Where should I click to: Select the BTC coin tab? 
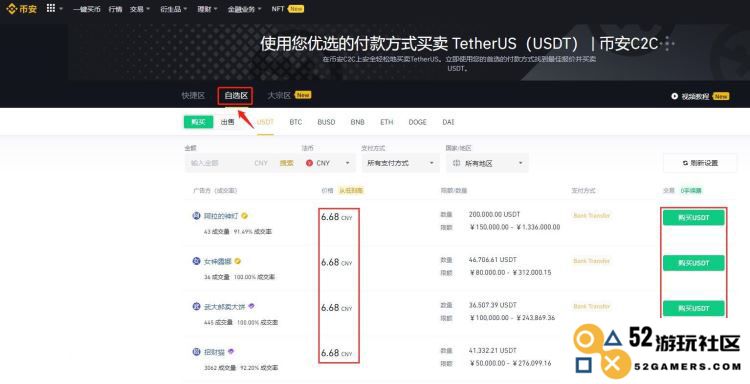[296, 122]
